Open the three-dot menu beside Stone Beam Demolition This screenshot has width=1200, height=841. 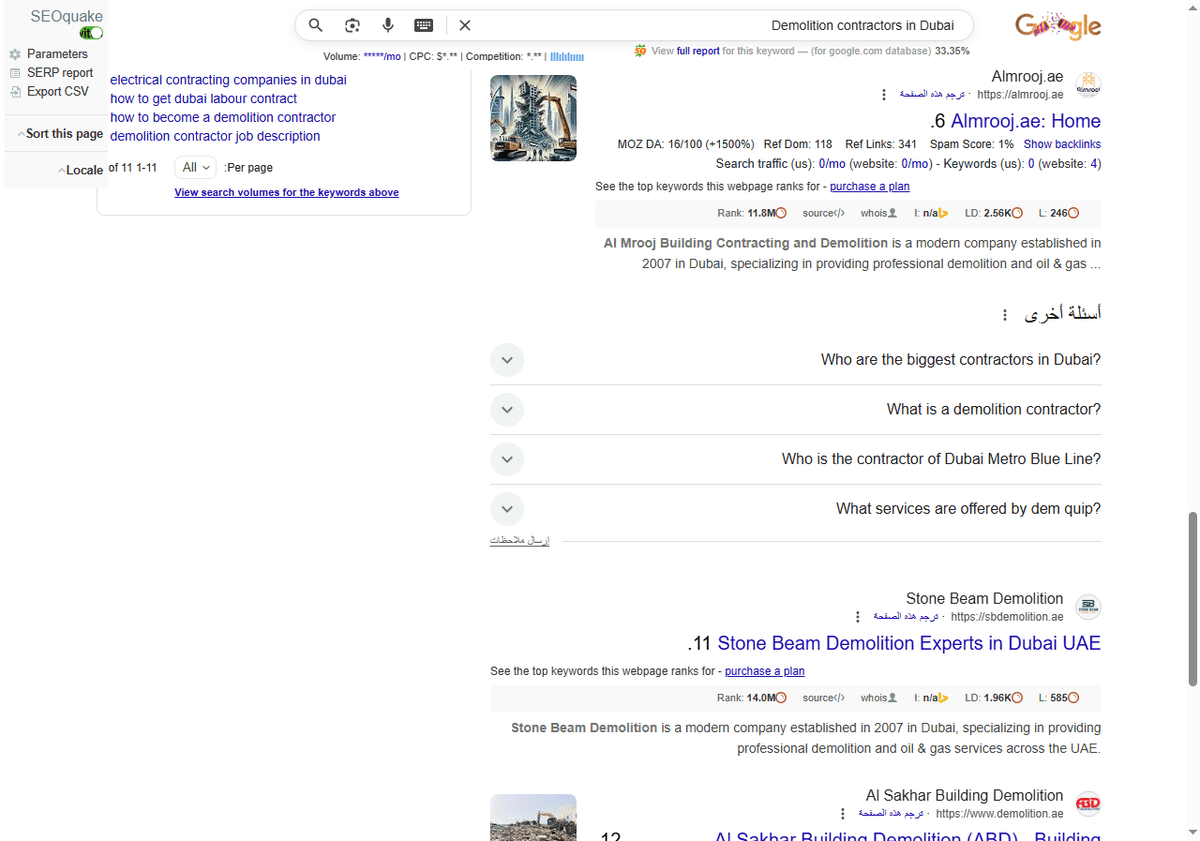pos(858,616)
